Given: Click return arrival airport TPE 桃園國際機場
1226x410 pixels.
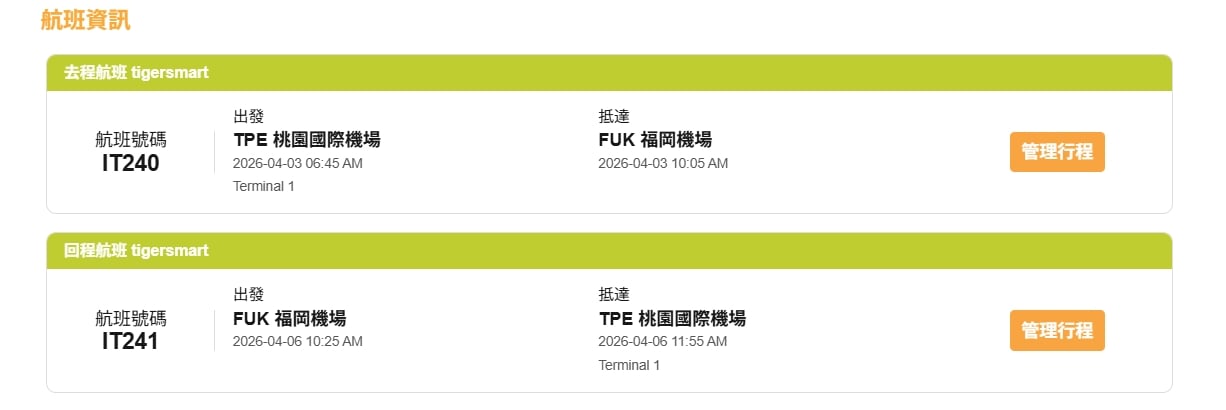Looking at the screenshot, I should pyautogui.click(x=672, y=319).
